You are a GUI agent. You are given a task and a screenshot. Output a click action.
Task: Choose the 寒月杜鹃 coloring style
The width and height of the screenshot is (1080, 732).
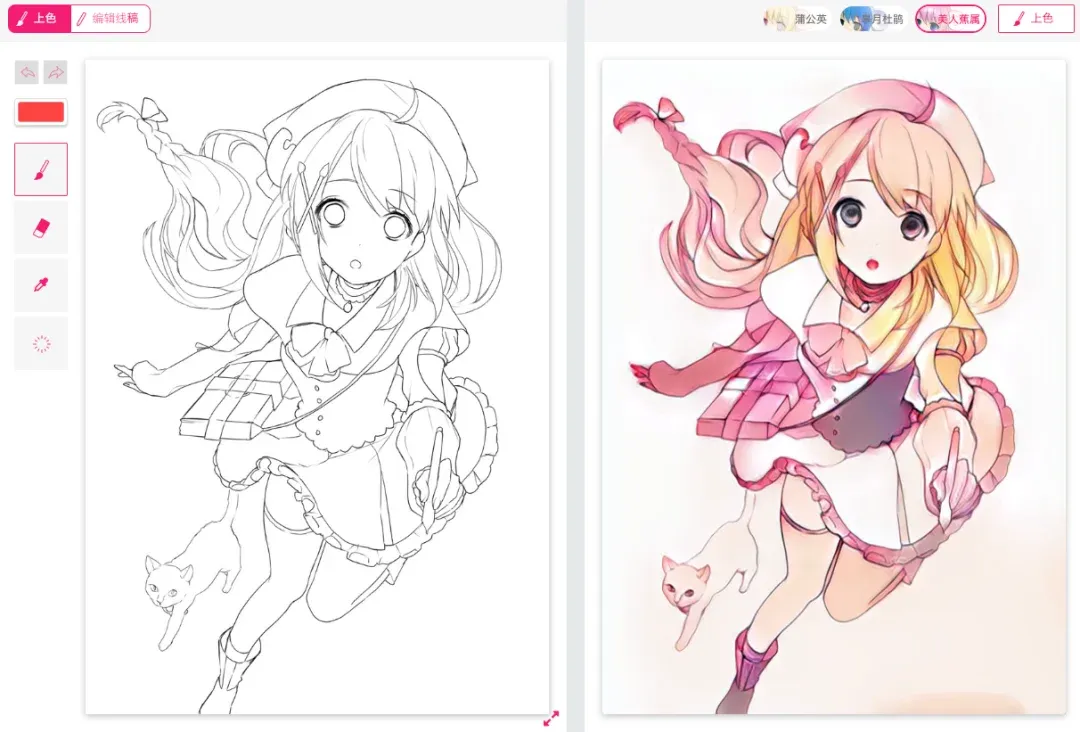(x=873, y=19)
